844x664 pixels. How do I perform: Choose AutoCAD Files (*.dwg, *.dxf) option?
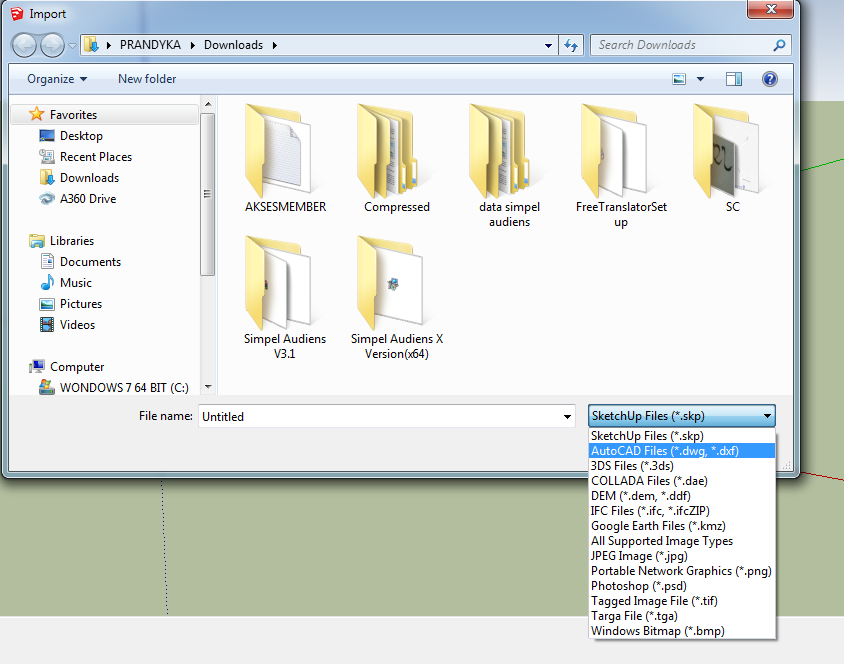(x=682, y=451)
